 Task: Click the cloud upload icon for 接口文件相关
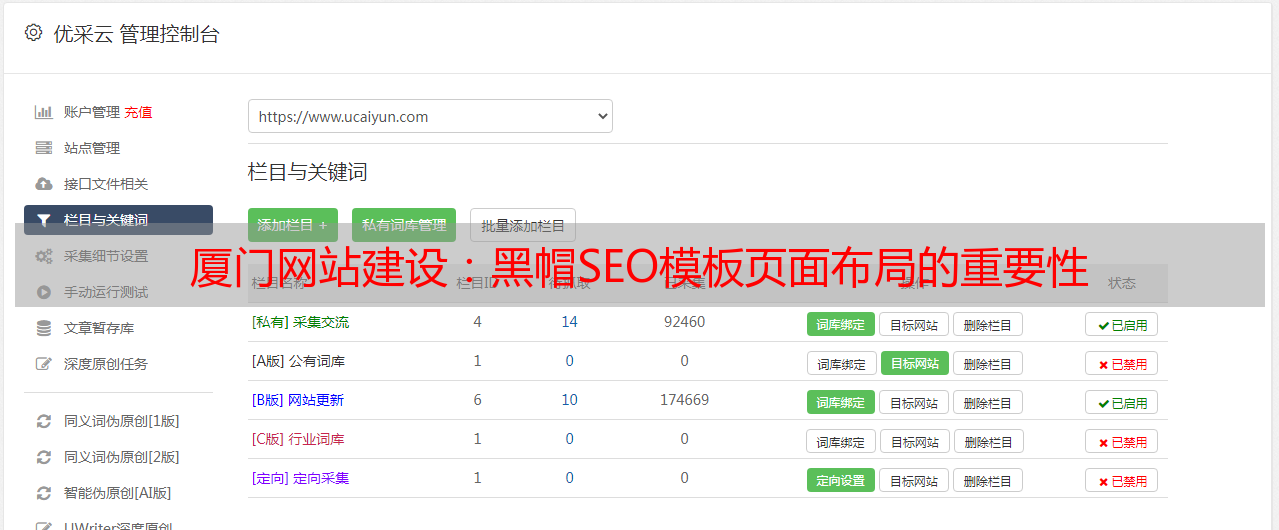(x=43, y=184)
